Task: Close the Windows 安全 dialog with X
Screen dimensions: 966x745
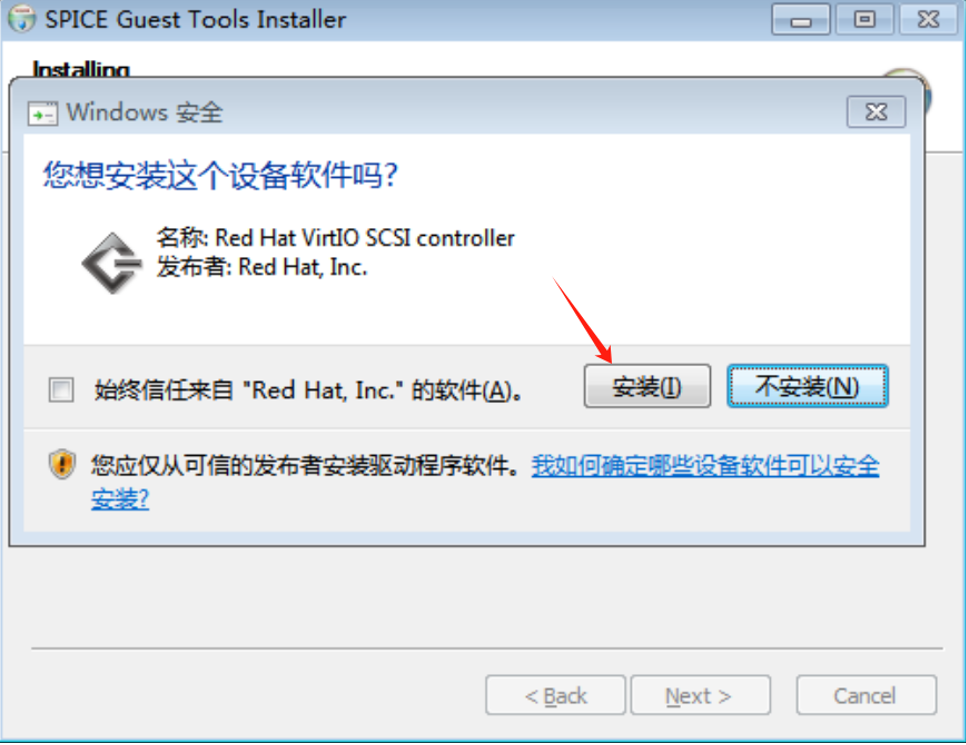Action: click(876, 112)
